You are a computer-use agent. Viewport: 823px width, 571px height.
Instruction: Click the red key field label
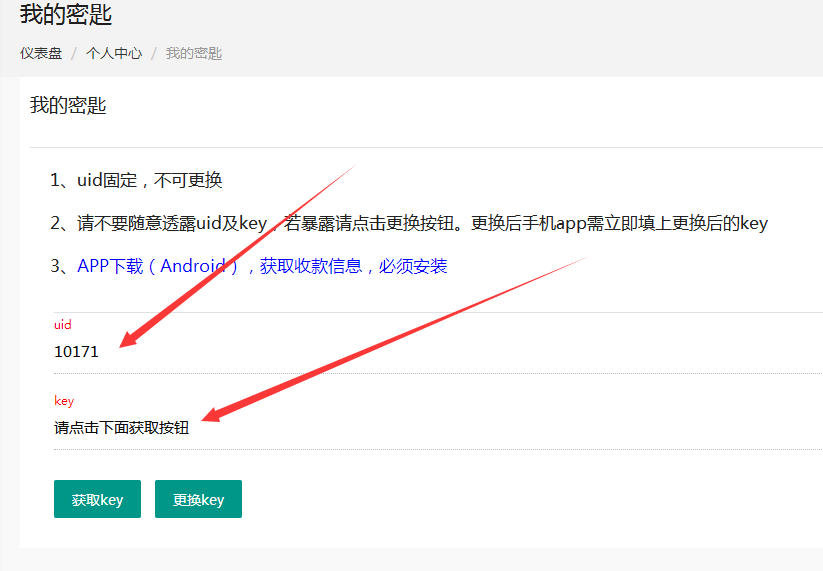[64, 401]
